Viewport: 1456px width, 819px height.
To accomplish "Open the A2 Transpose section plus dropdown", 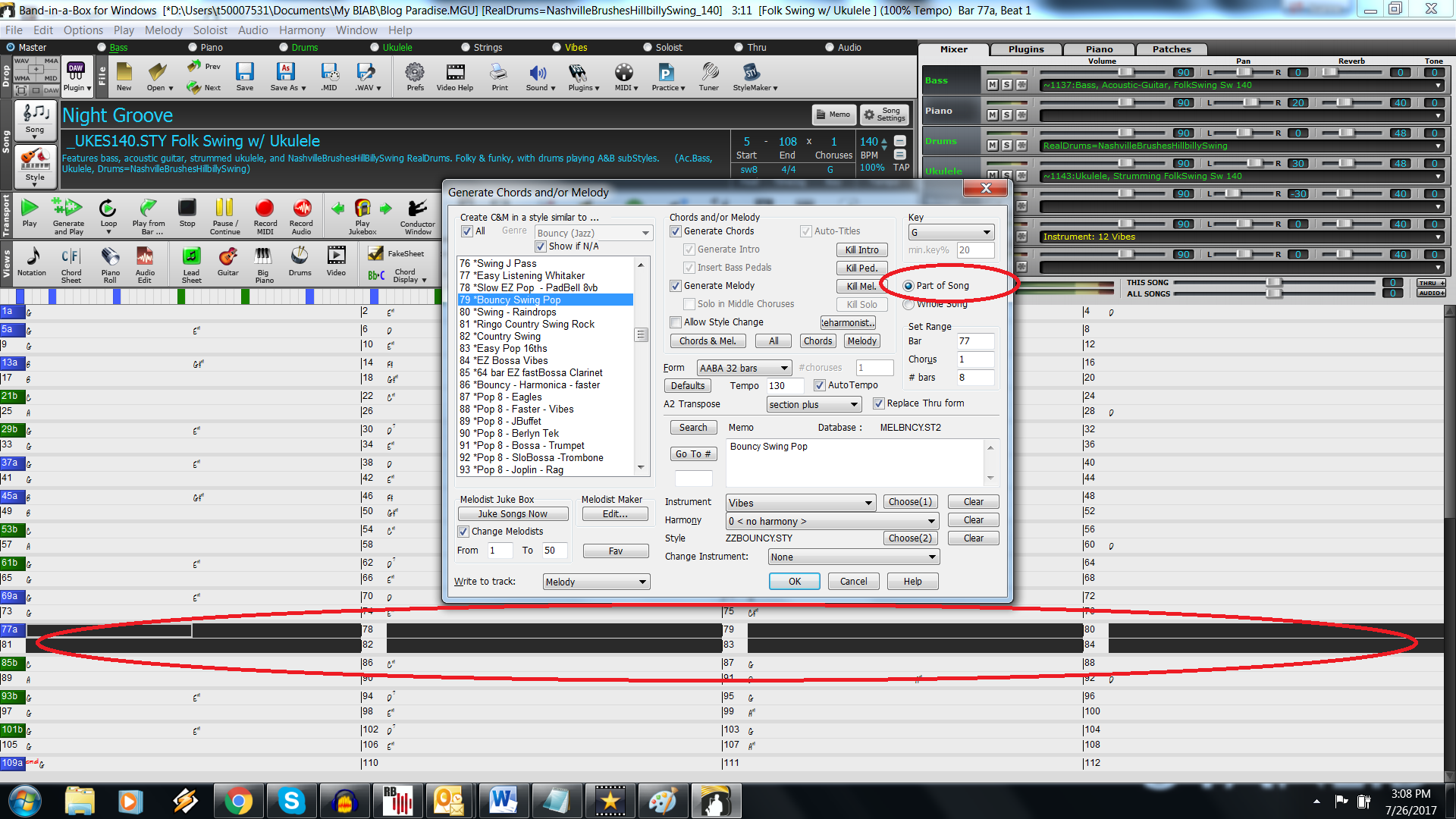I will coord(814,404).
